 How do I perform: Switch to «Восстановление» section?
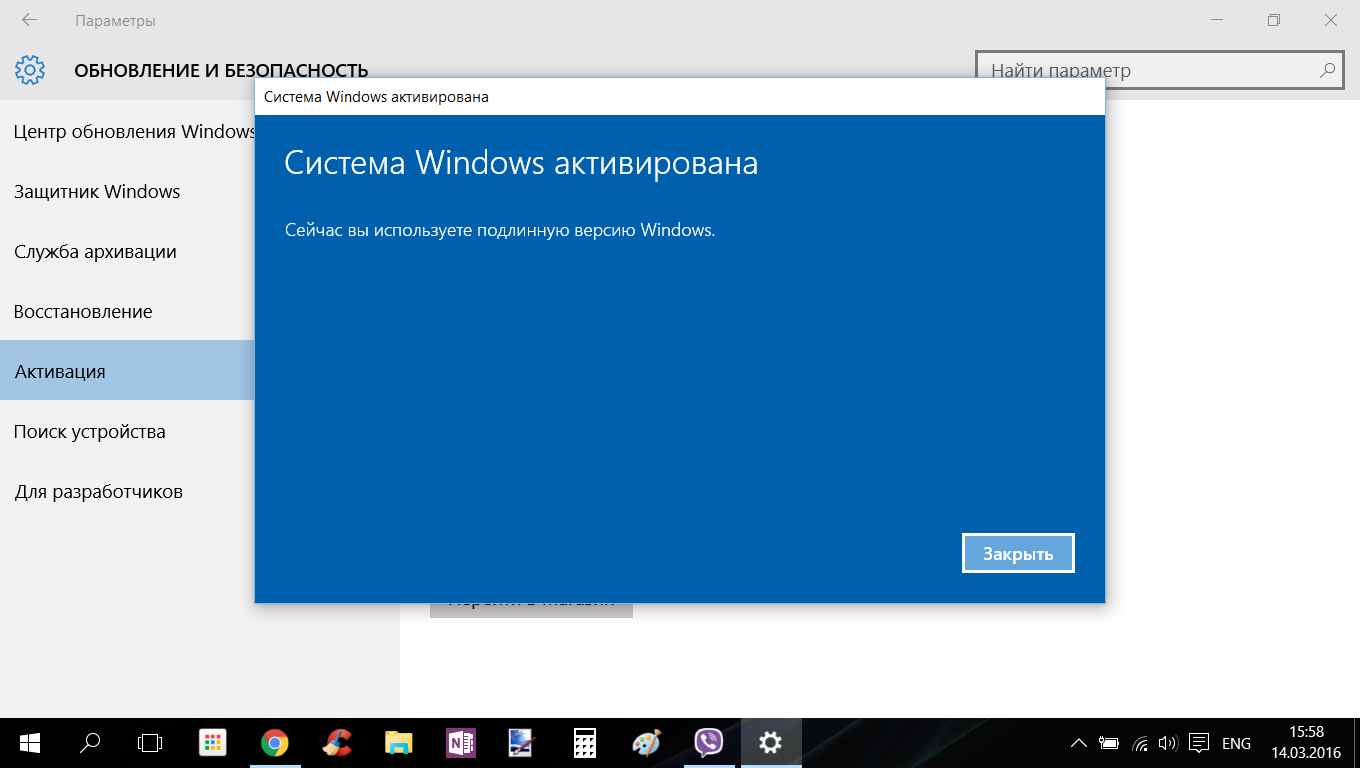[x=83, y=311]
